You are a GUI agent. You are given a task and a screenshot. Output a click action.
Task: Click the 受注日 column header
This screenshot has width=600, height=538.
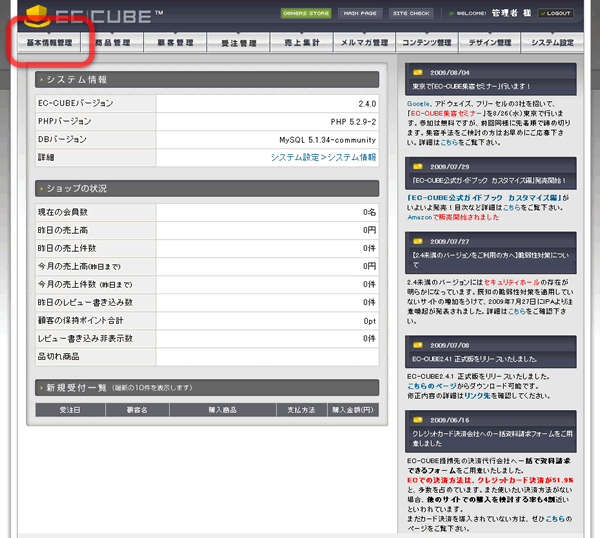[x=70, y=410]
